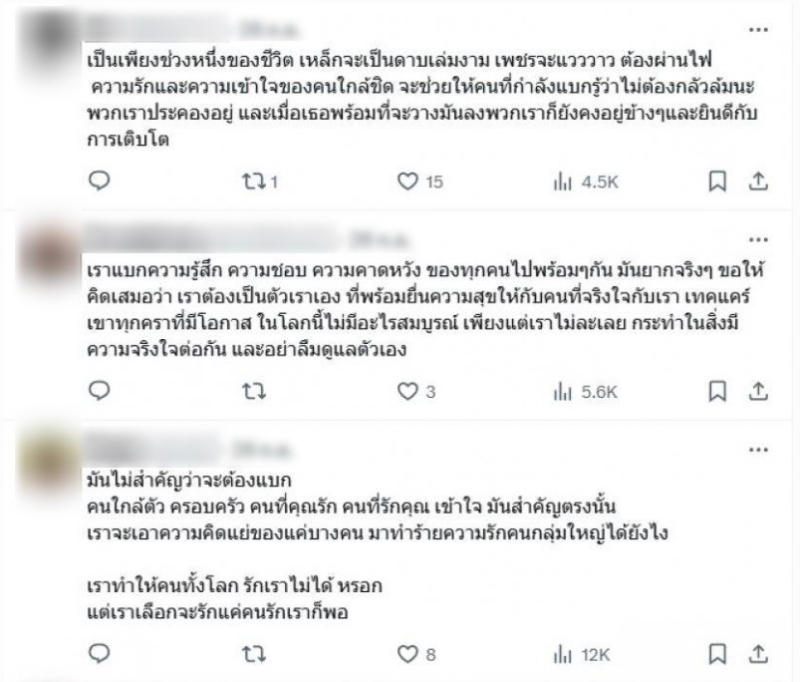
Task: Share the third tweet
Action: (x=758, y=654)
